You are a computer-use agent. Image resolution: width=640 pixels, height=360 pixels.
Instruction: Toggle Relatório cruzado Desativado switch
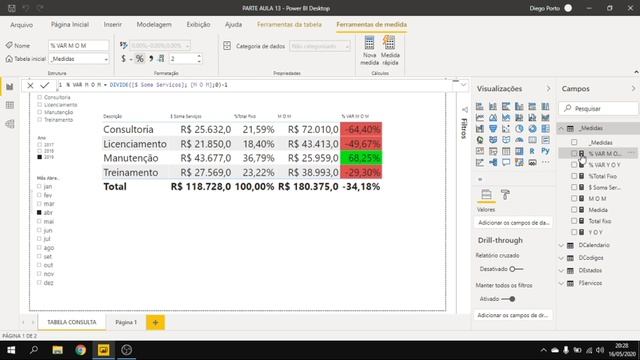[x=516, y=269]
